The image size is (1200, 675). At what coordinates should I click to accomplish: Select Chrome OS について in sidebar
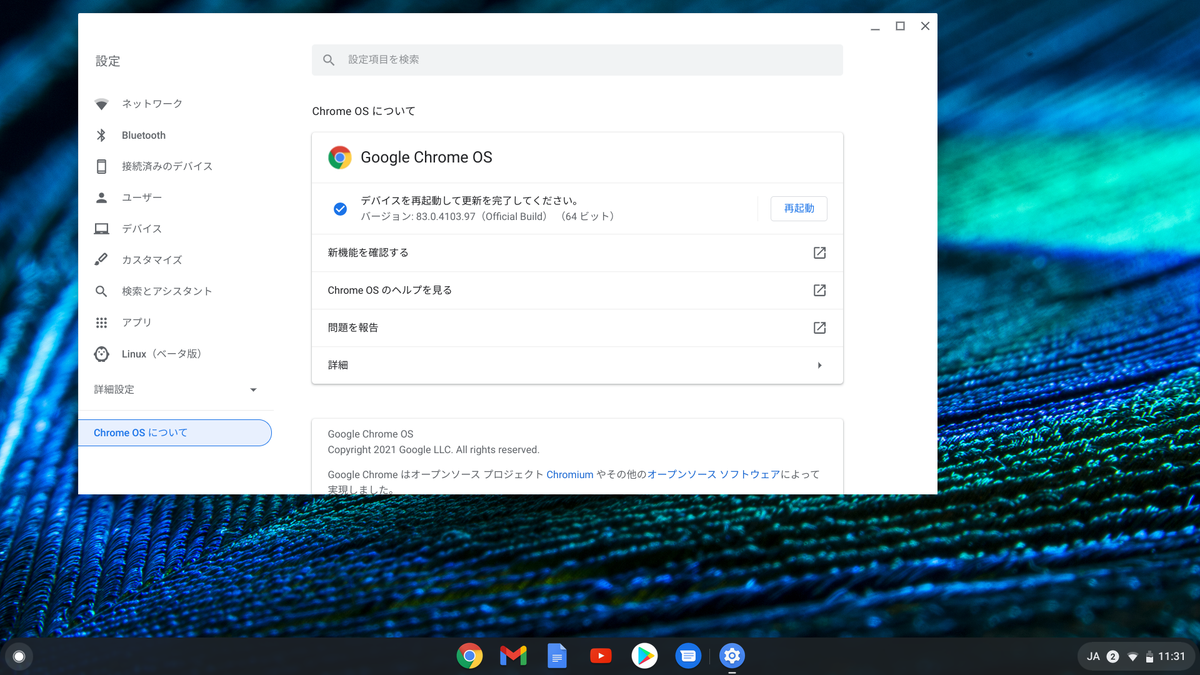pyautogui.click(x=175, y=433)
